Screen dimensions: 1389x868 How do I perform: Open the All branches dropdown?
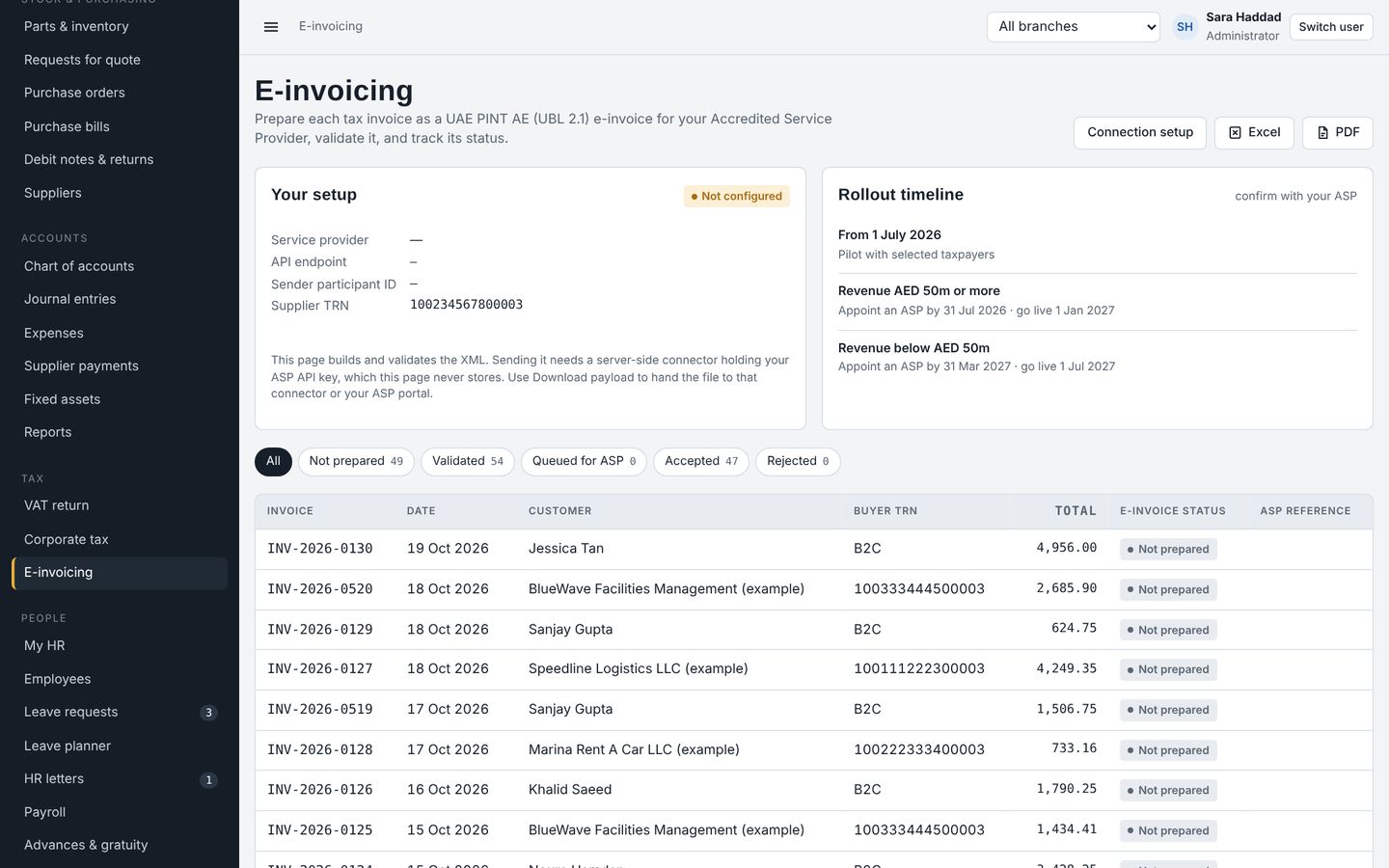[x=1073, y=27]
